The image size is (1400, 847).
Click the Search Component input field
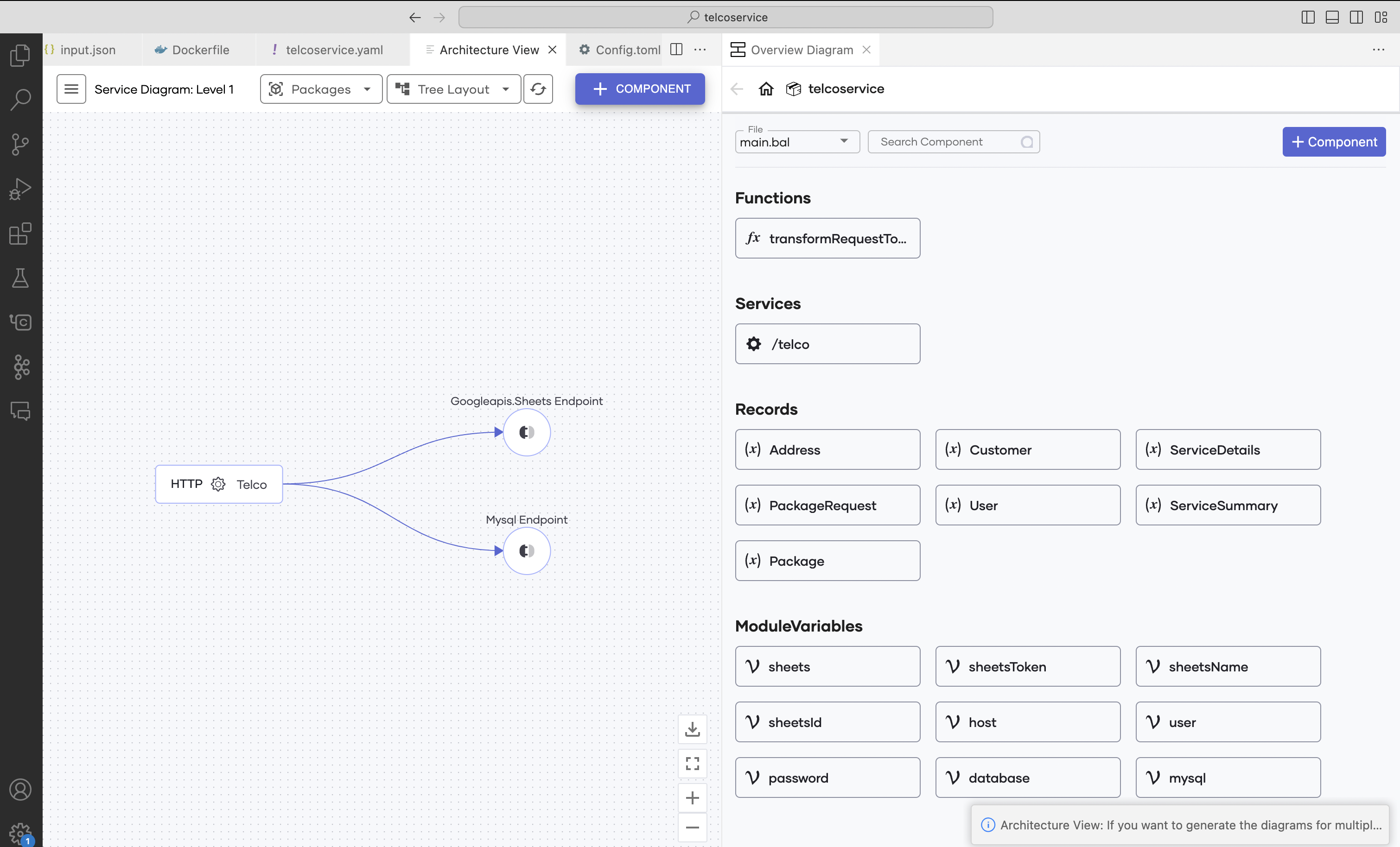(x=946, y=142)
